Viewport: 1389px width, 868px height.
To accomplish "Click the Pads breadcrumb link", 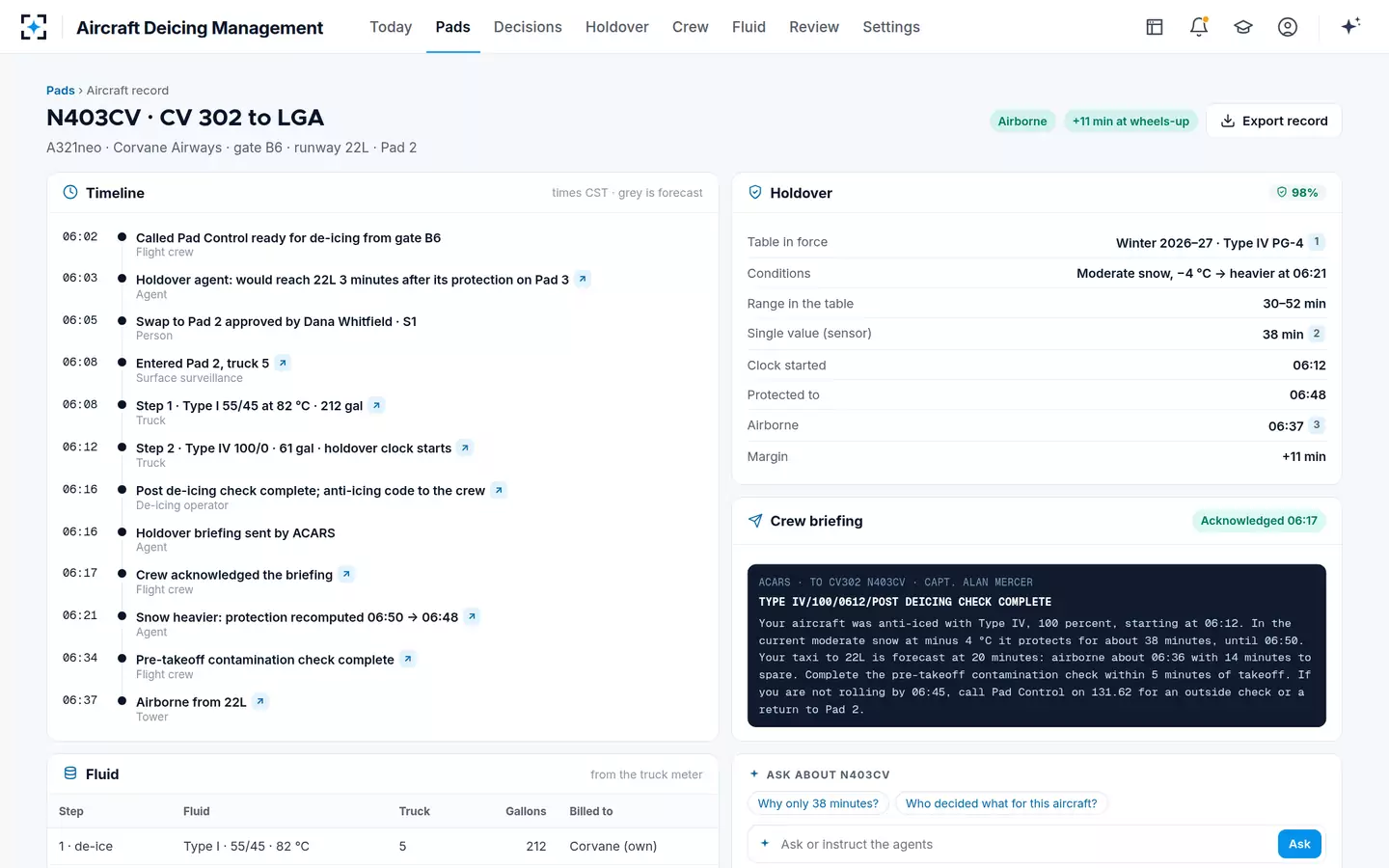I will point(61,91).
